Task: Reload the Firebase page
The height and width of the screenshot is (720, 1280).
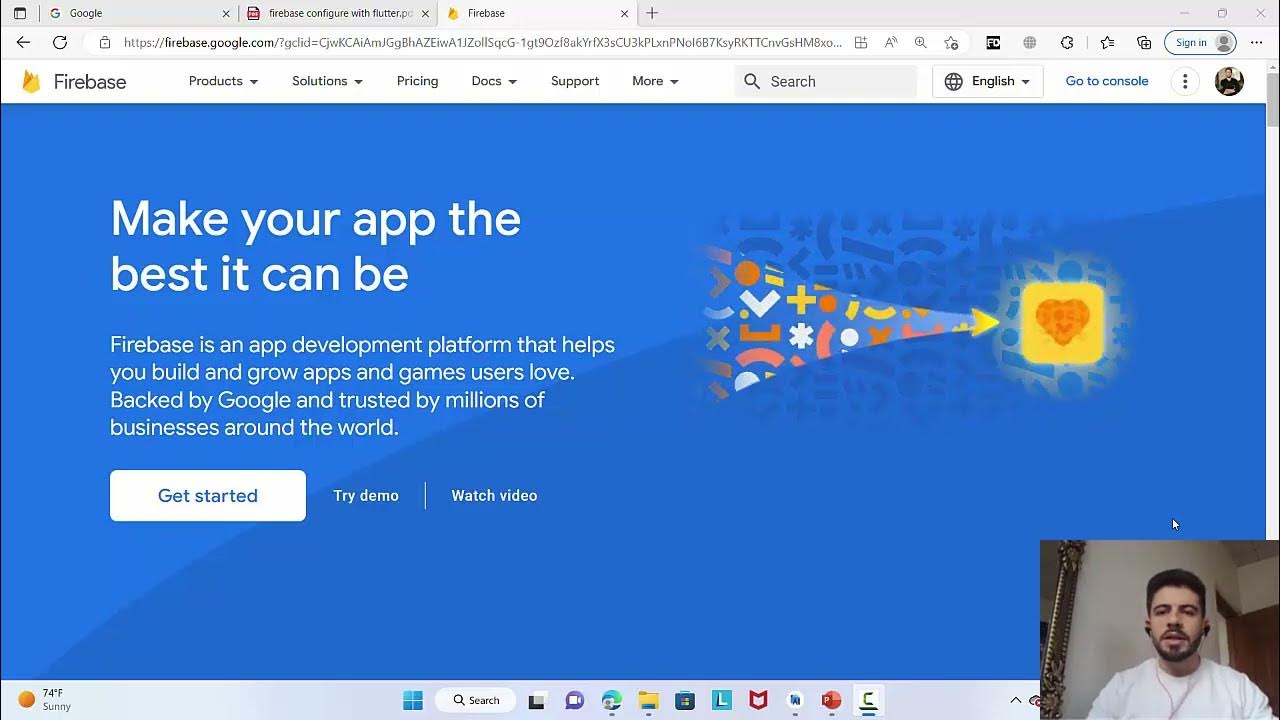Action: pos(60,42)
